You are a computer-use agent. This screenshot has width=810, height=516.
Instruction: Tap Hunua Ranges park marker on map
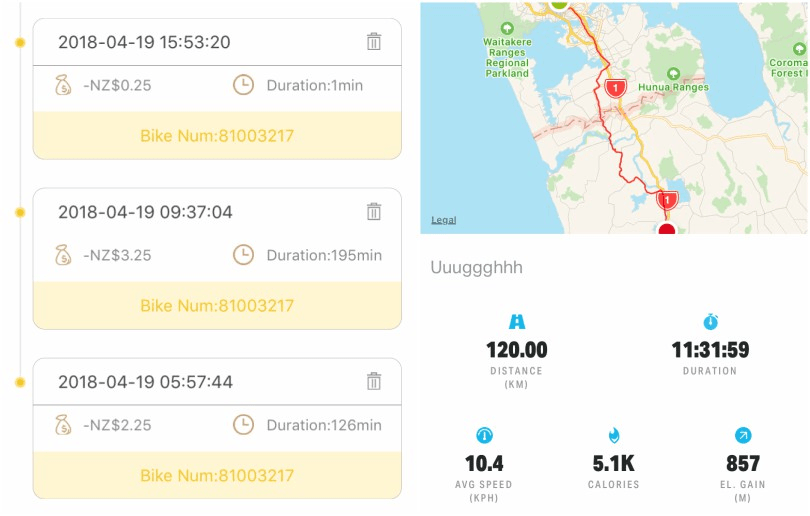tap(673, 73)
